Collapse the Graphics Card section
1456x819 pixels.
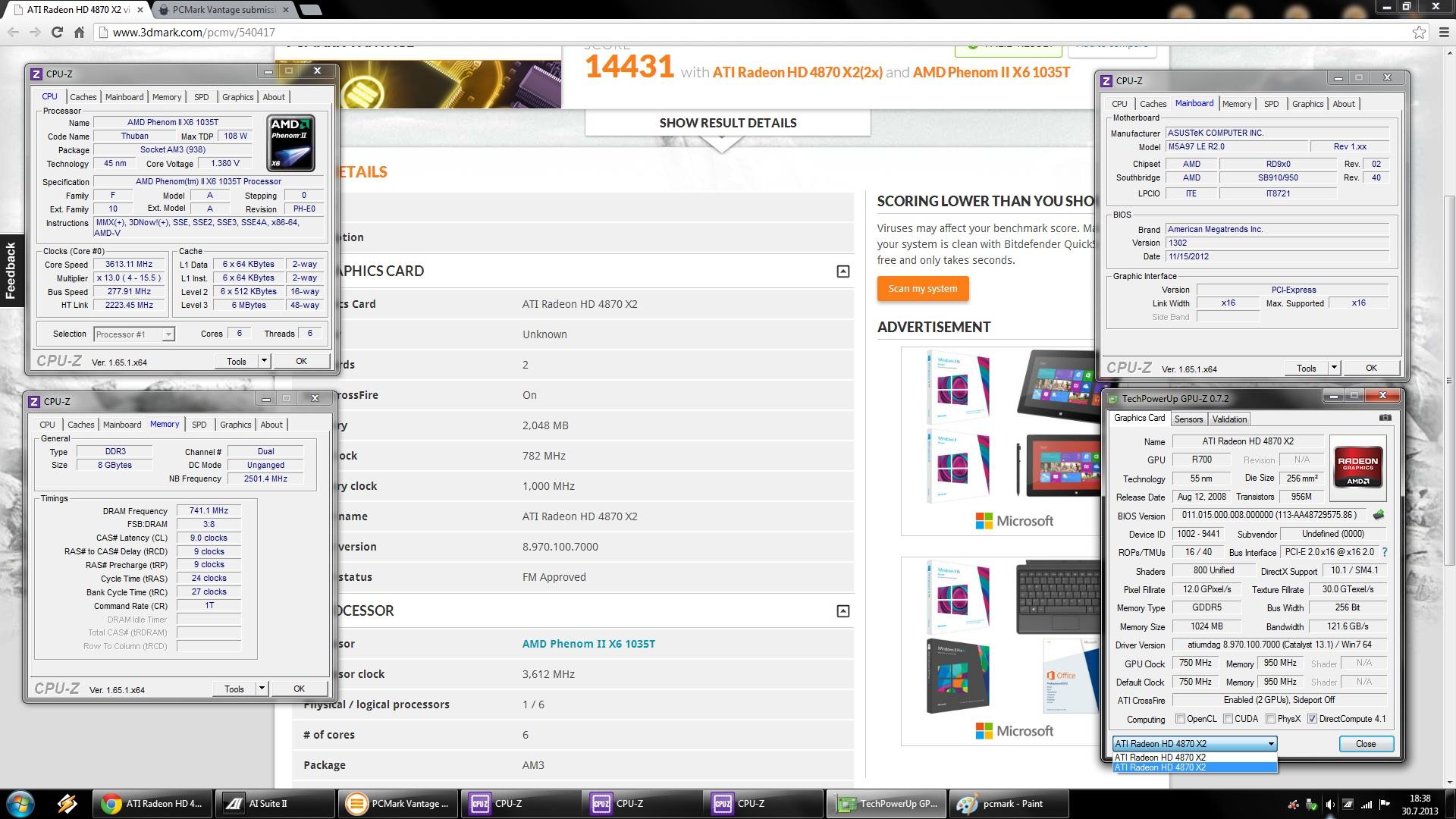click(843, 271)
